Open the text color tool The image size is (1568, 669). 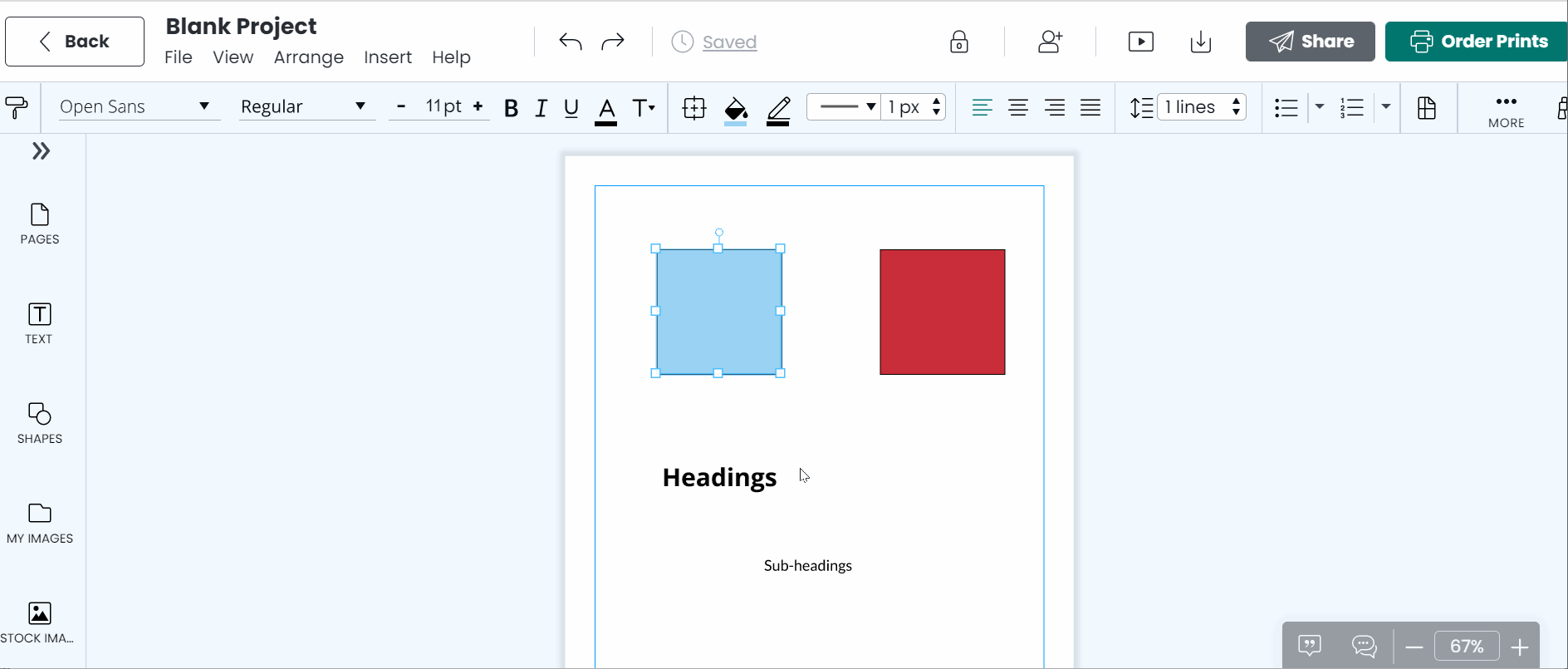[606, 110]
